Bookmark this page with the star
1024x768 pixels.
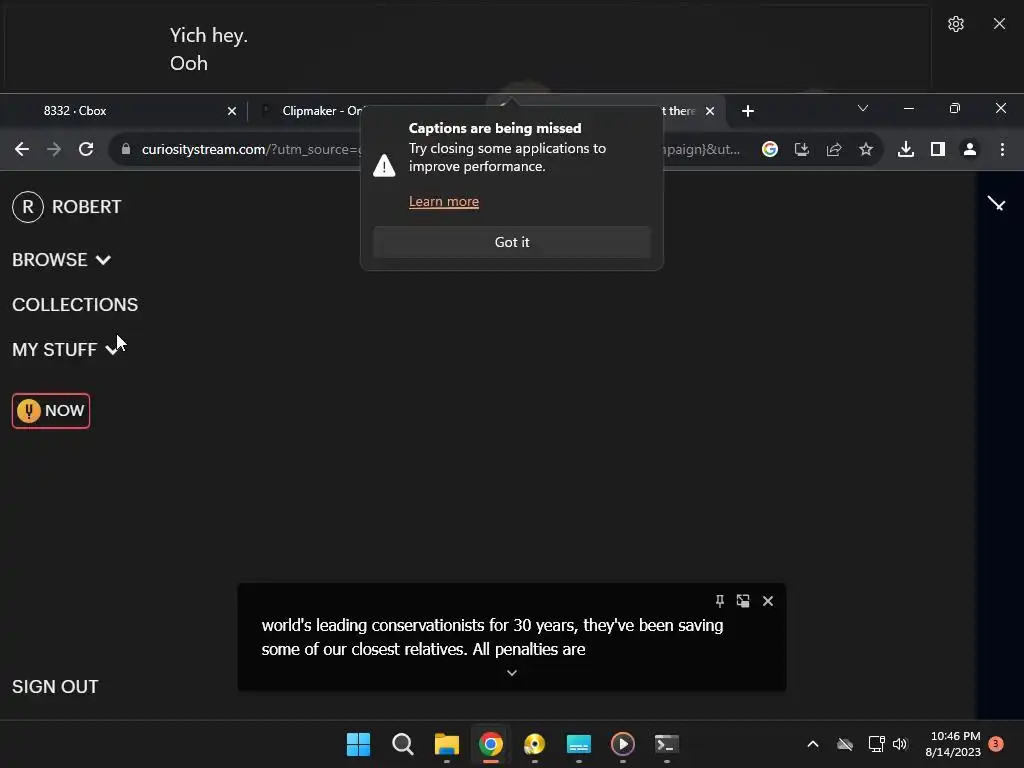[866, 150]
